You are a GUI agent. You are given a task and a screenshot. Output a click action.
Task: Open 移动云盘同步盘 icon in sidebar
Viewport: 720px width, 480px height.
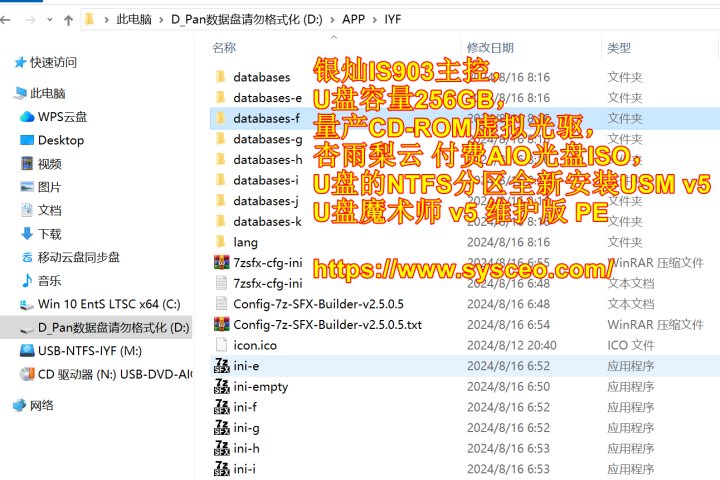coord(27,257)
